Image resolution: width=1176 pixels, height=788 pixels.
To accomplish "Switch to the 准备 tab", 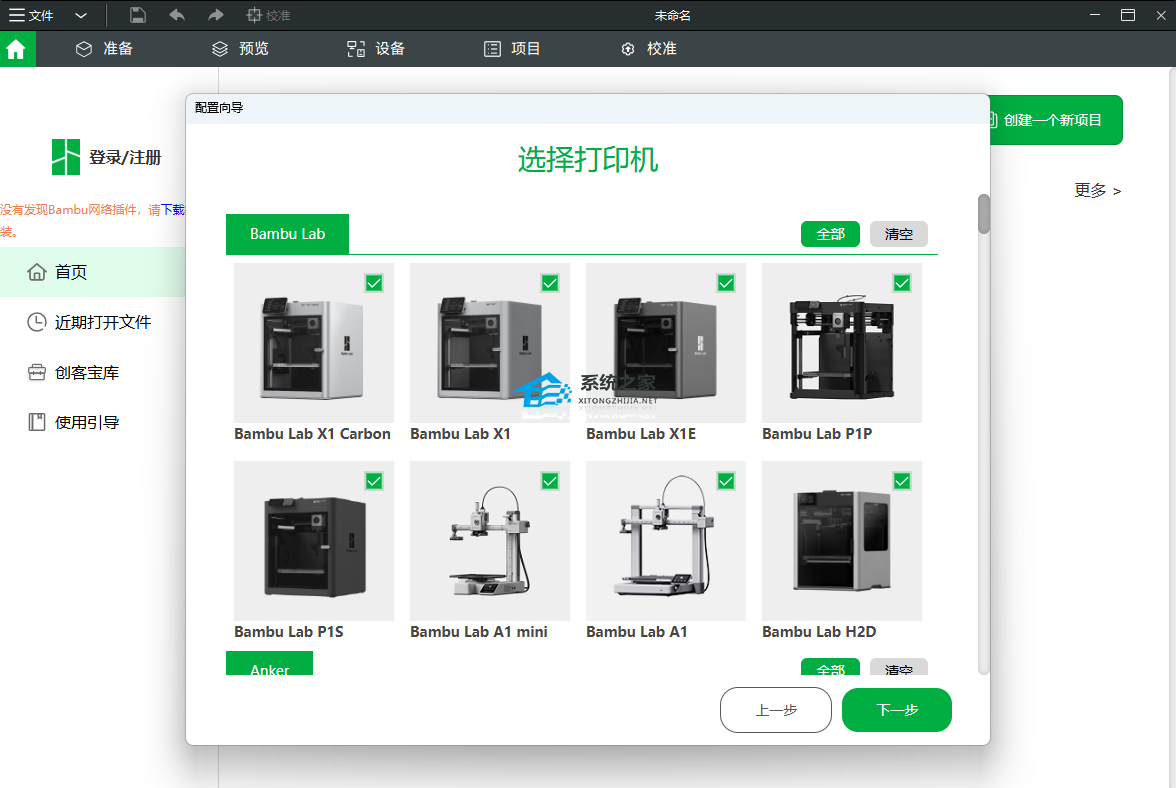I will click(104, 49).
